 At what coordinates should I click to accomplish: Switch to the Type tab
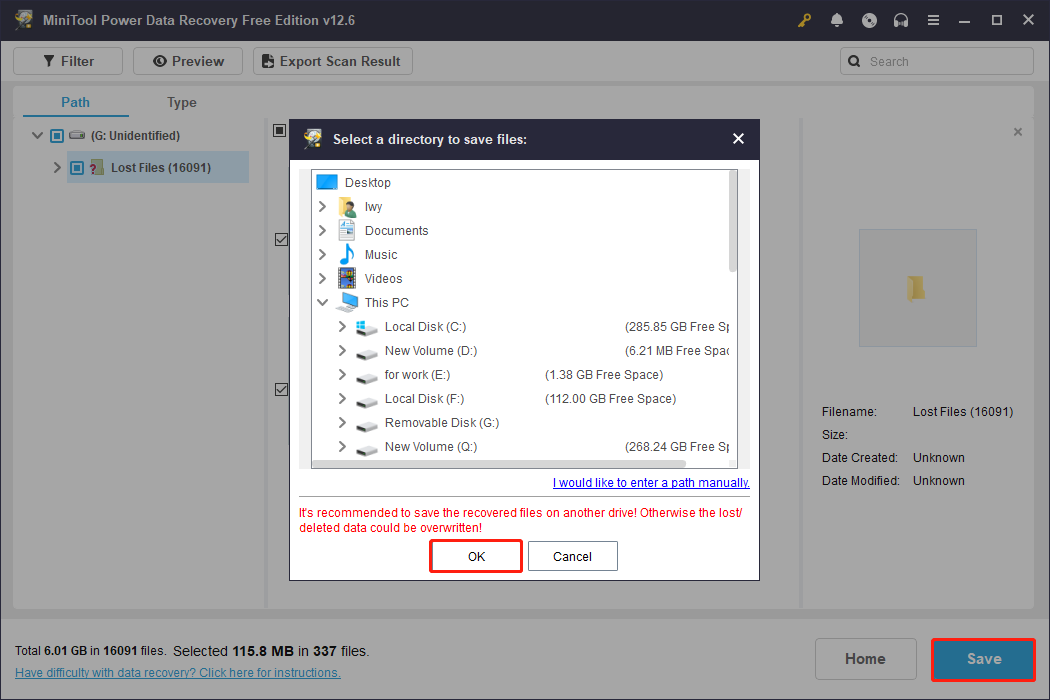(181, 102)
